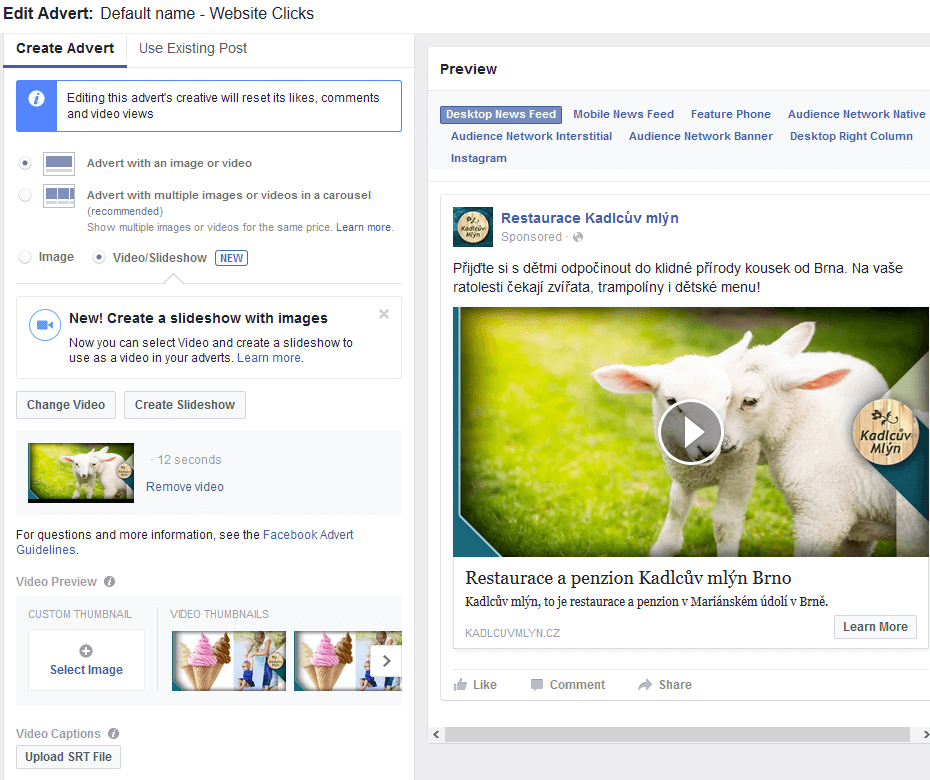Image resolution: width=930 pixels, height=780 pixels.
Task: Close the slideshow tip box
Action: coord(384,314)
